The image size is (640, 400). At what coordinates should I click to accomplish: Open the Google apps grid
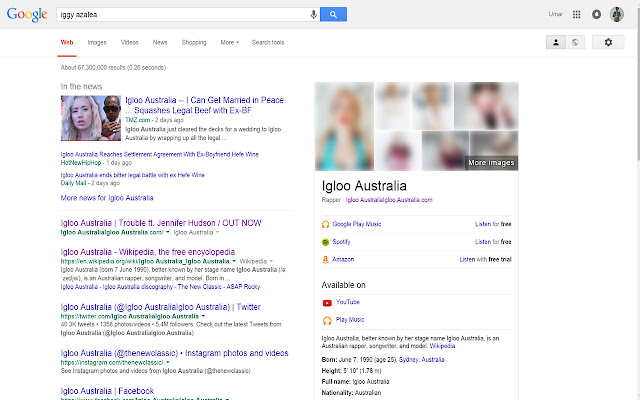[x=576, y=14]
